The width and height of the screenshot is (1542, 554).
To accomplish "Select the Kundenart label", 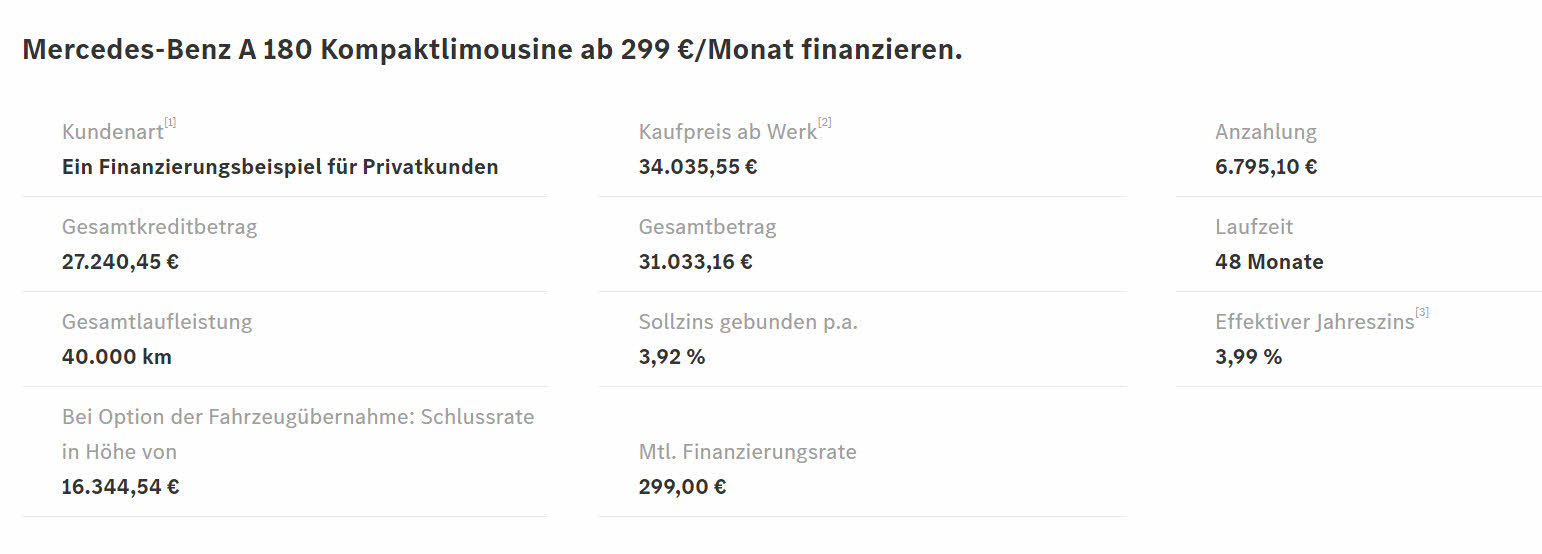I will tap(112, 132).
